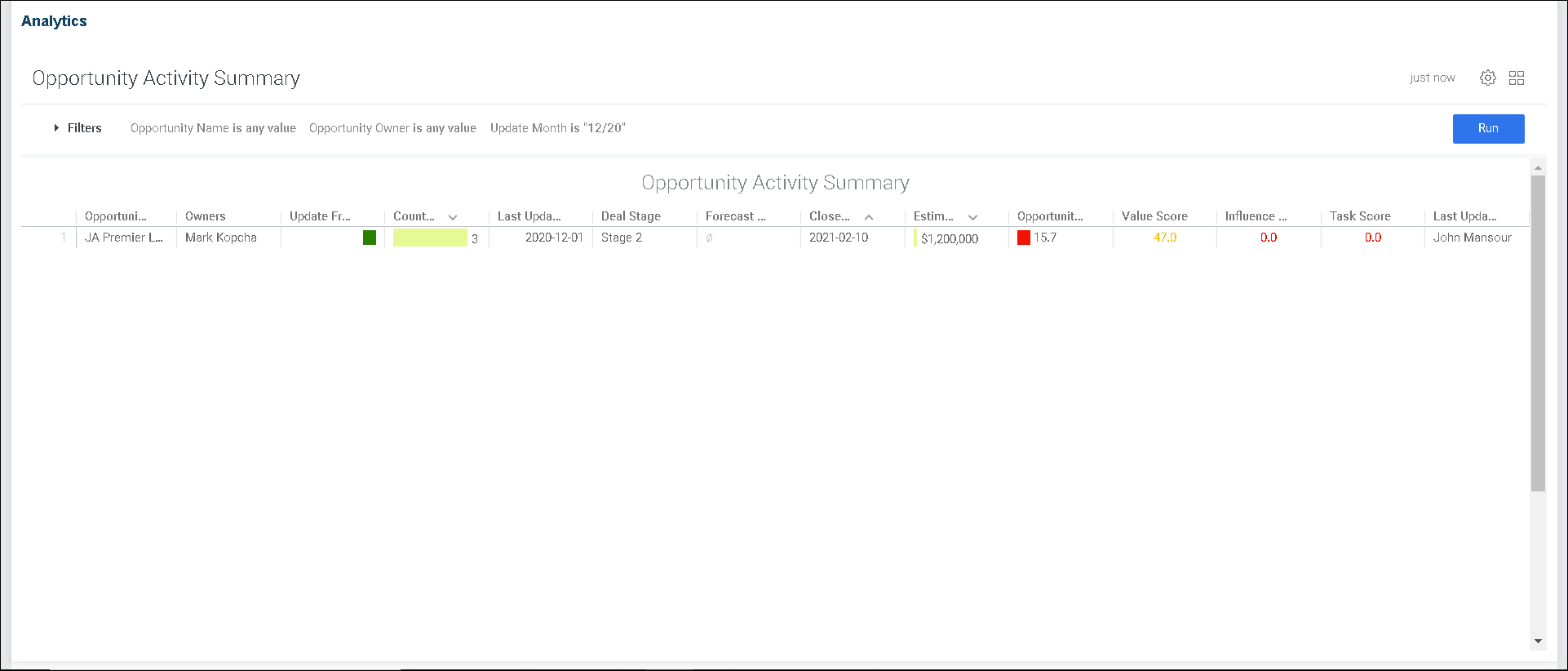Screen dimensions: 1568x671
Task: Click the red Opportunity score indicator
Action: click(1024, 238)
